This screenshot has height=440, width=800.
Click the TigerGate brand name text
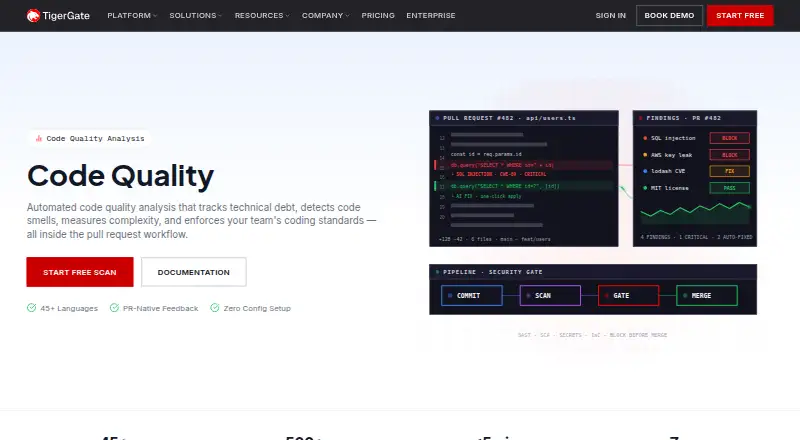66,16
